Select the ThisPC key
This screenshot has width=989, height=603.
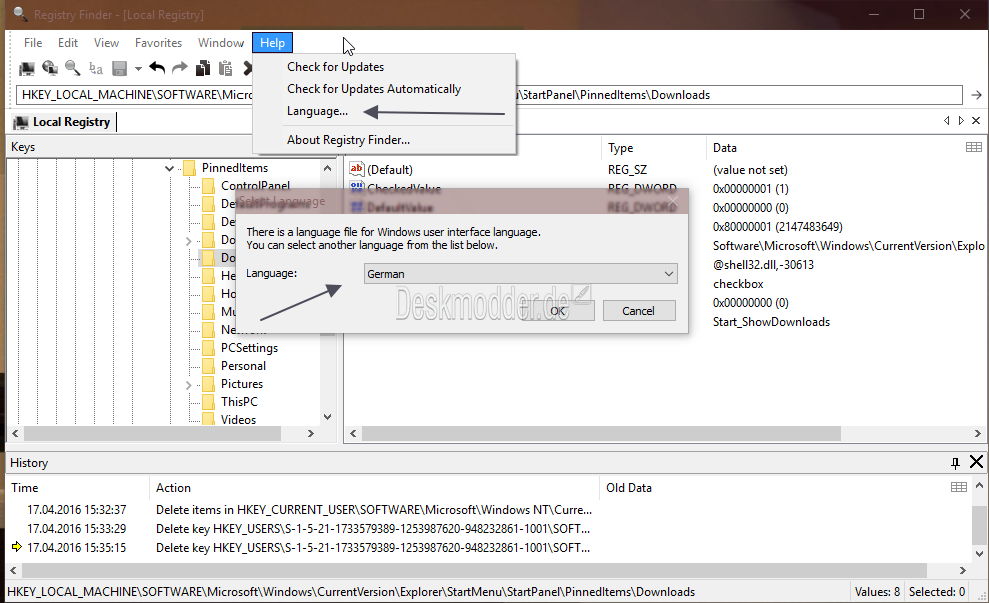point(239,402)
